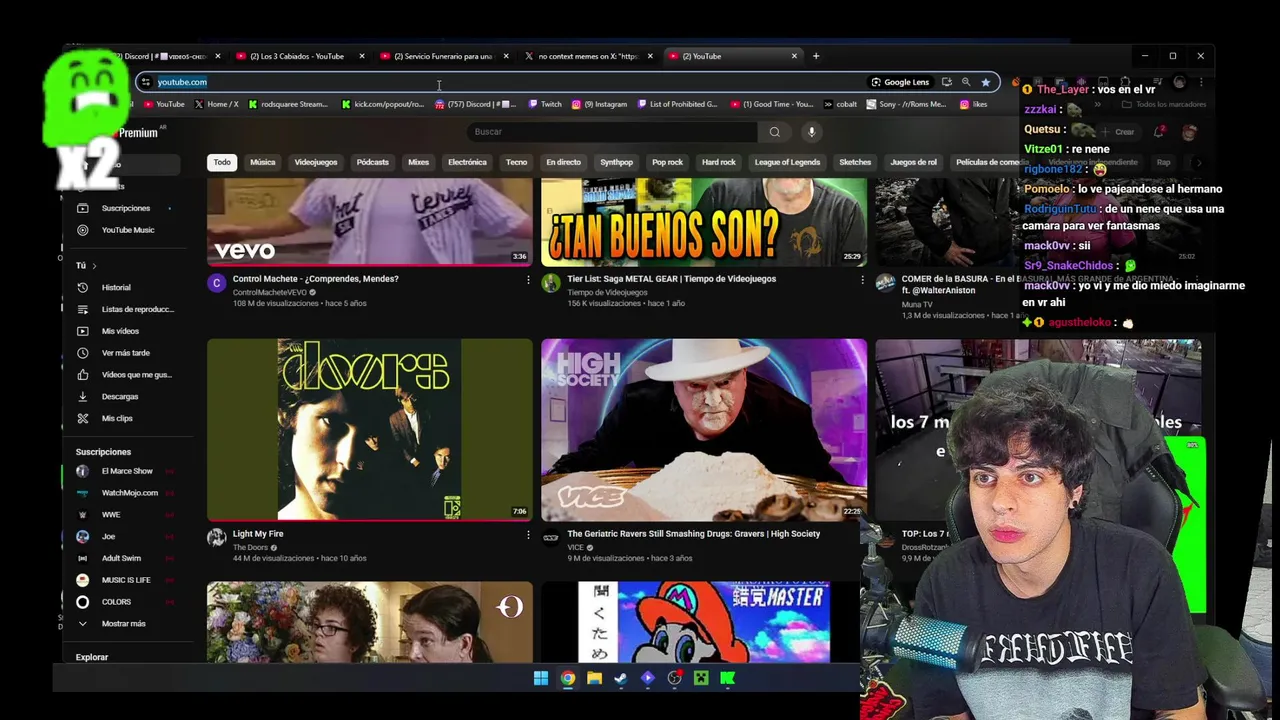Select the Música filter chip
Screen dimensions: 1280x720
262,162
